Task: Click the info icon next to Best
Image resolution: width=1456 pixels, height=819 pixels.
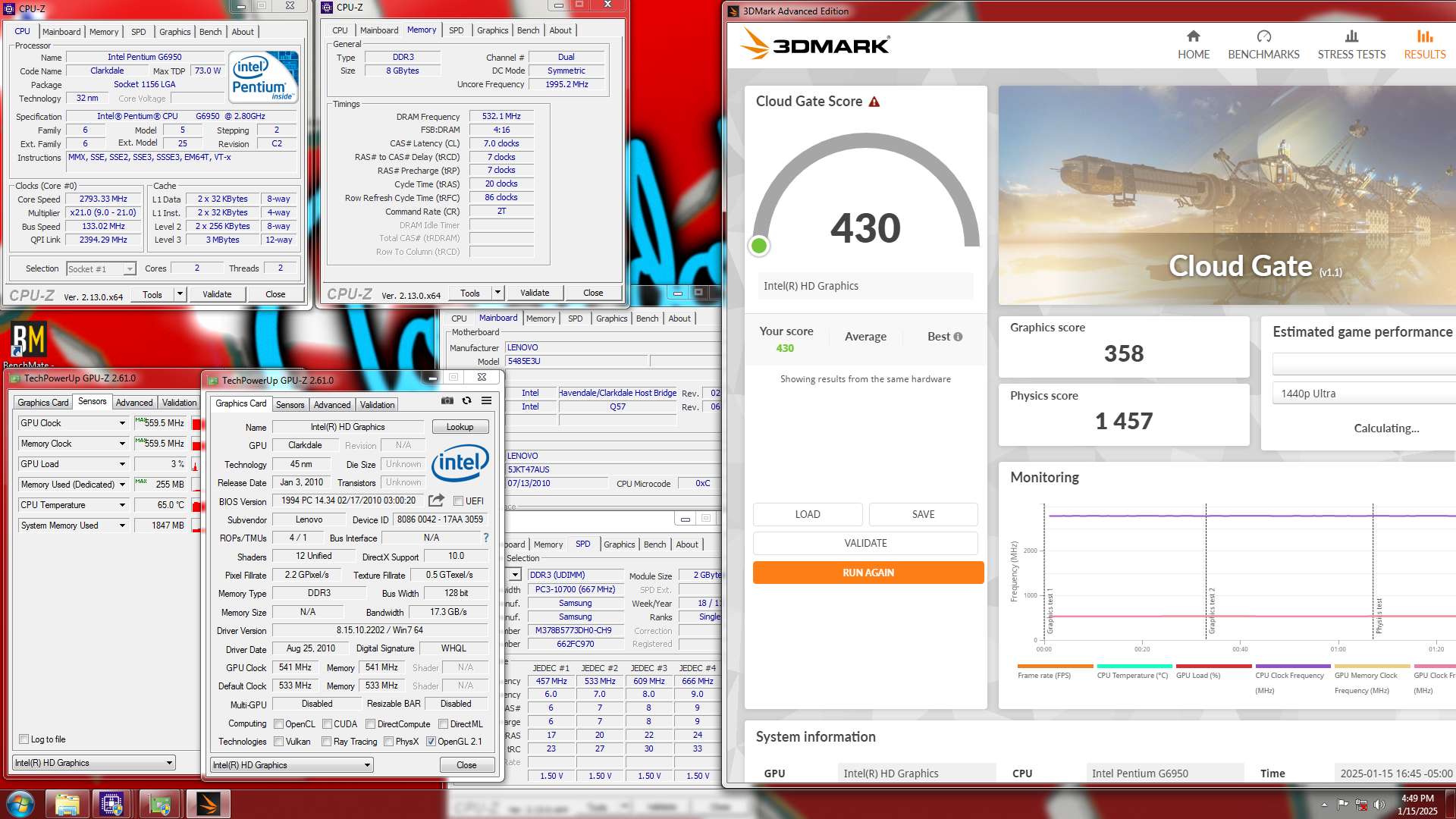Action: click(958, 337)
